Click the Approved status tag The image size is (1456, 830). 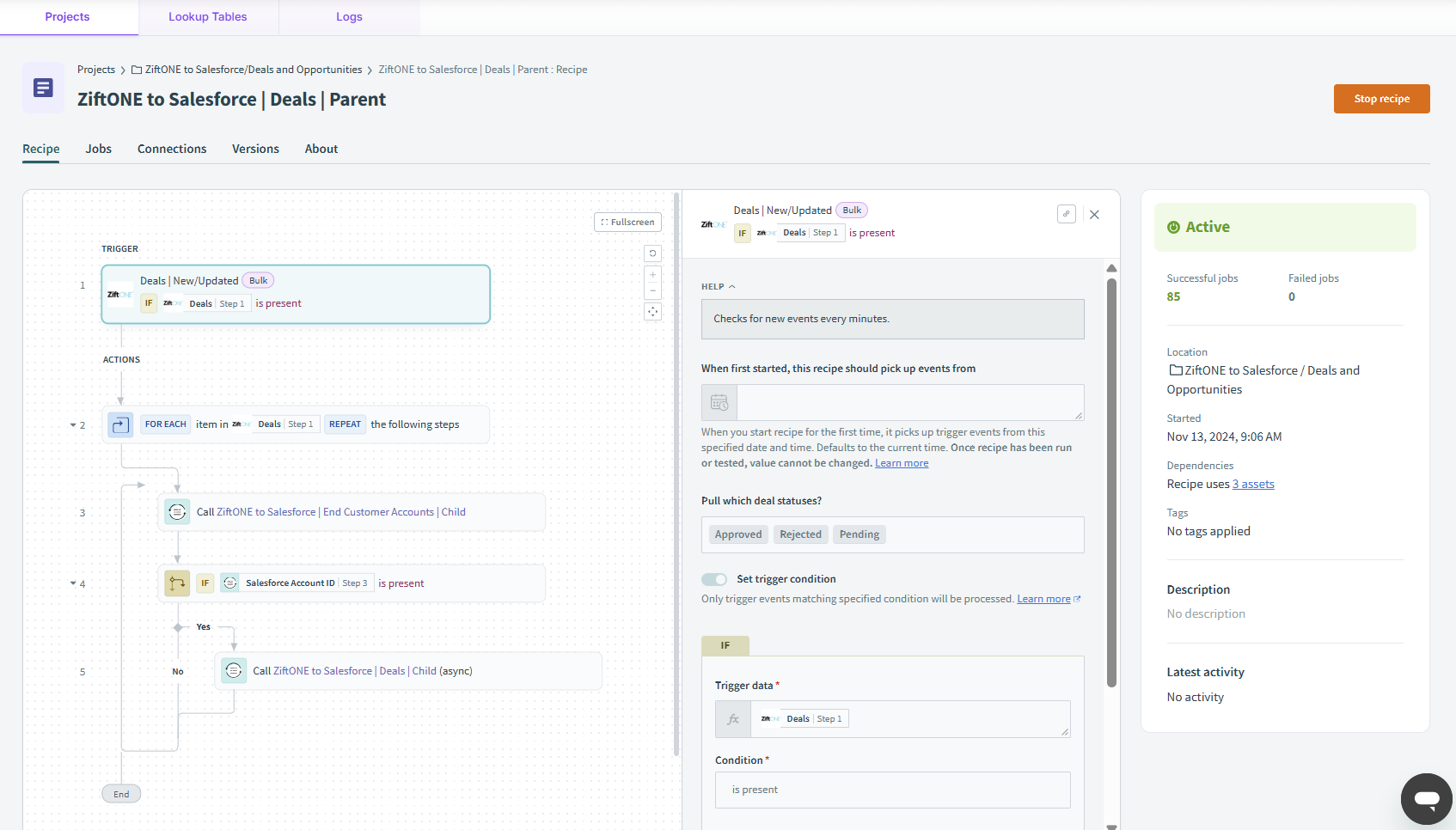pyautogui.click(x=738, y=534)
